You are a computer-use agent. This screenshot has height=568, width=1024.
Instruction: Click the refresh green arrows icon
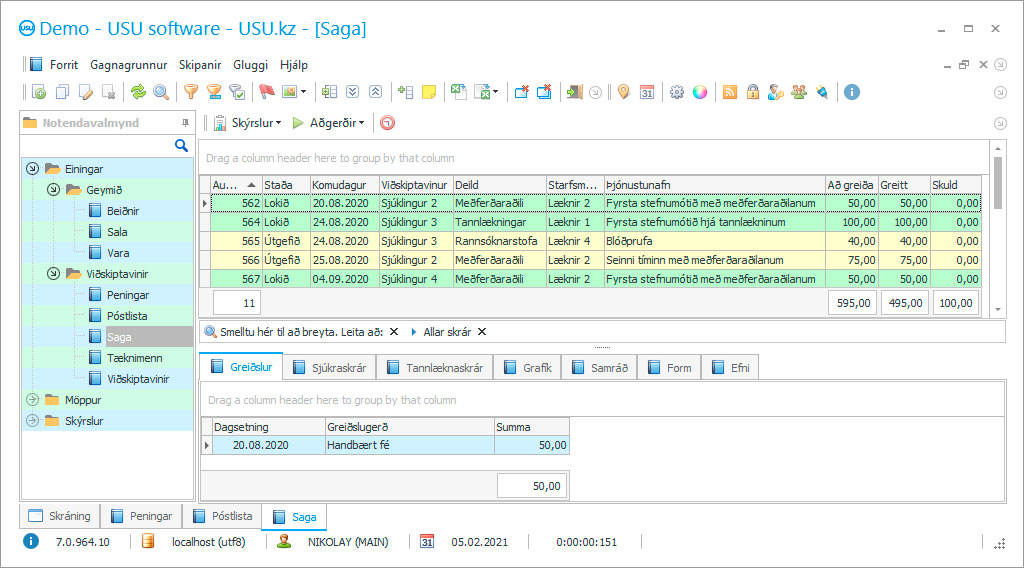pos(138,92)
